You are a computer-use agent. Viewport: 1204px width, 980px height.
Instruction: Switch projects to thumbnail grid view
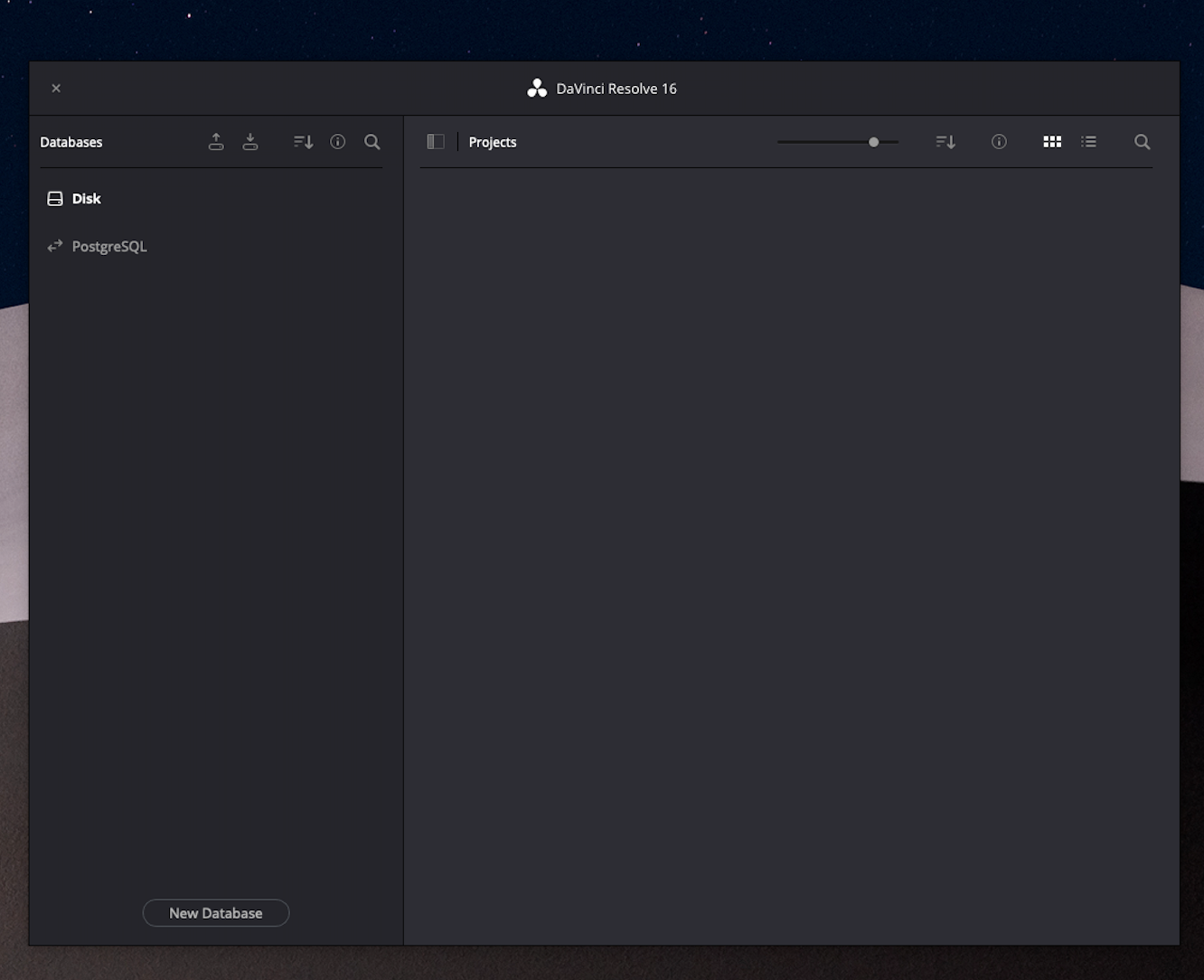[x=1052, y=142]
